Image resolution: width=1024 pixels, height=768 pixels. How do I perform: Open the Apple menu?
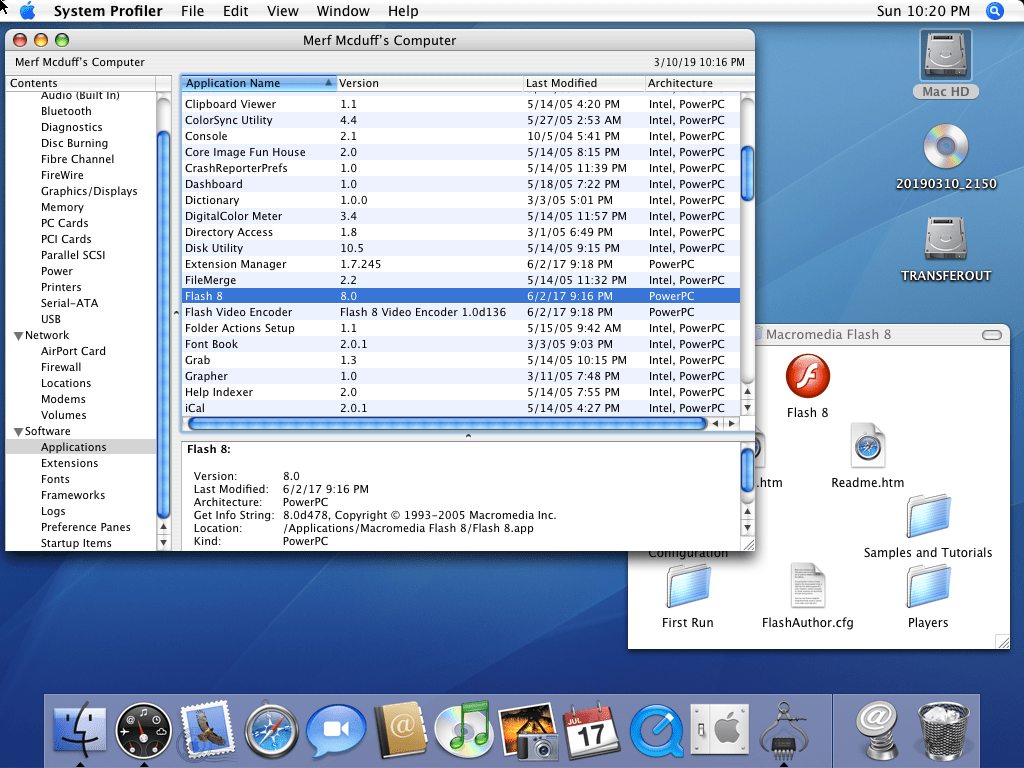[27, 11]
